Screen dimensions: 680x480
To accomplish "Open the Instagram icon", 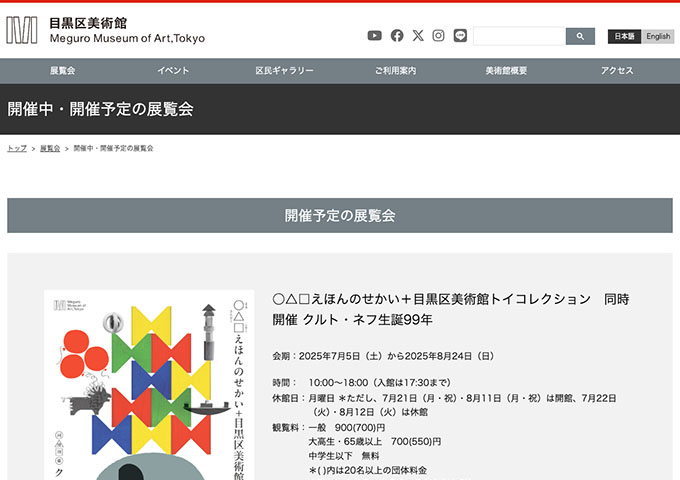I will 438,36.
